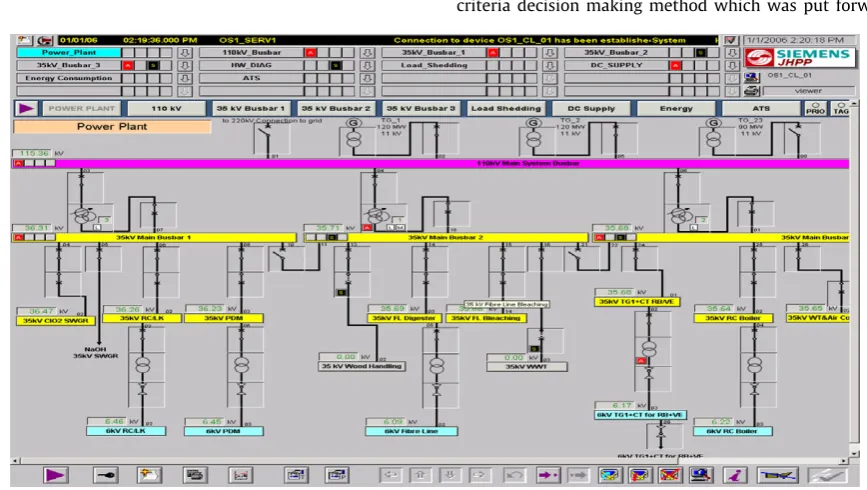Click the gray right-arrow icon beside the purple arrow
The height and width of the screenshot is (490, 867).
(x=578, y=475)
